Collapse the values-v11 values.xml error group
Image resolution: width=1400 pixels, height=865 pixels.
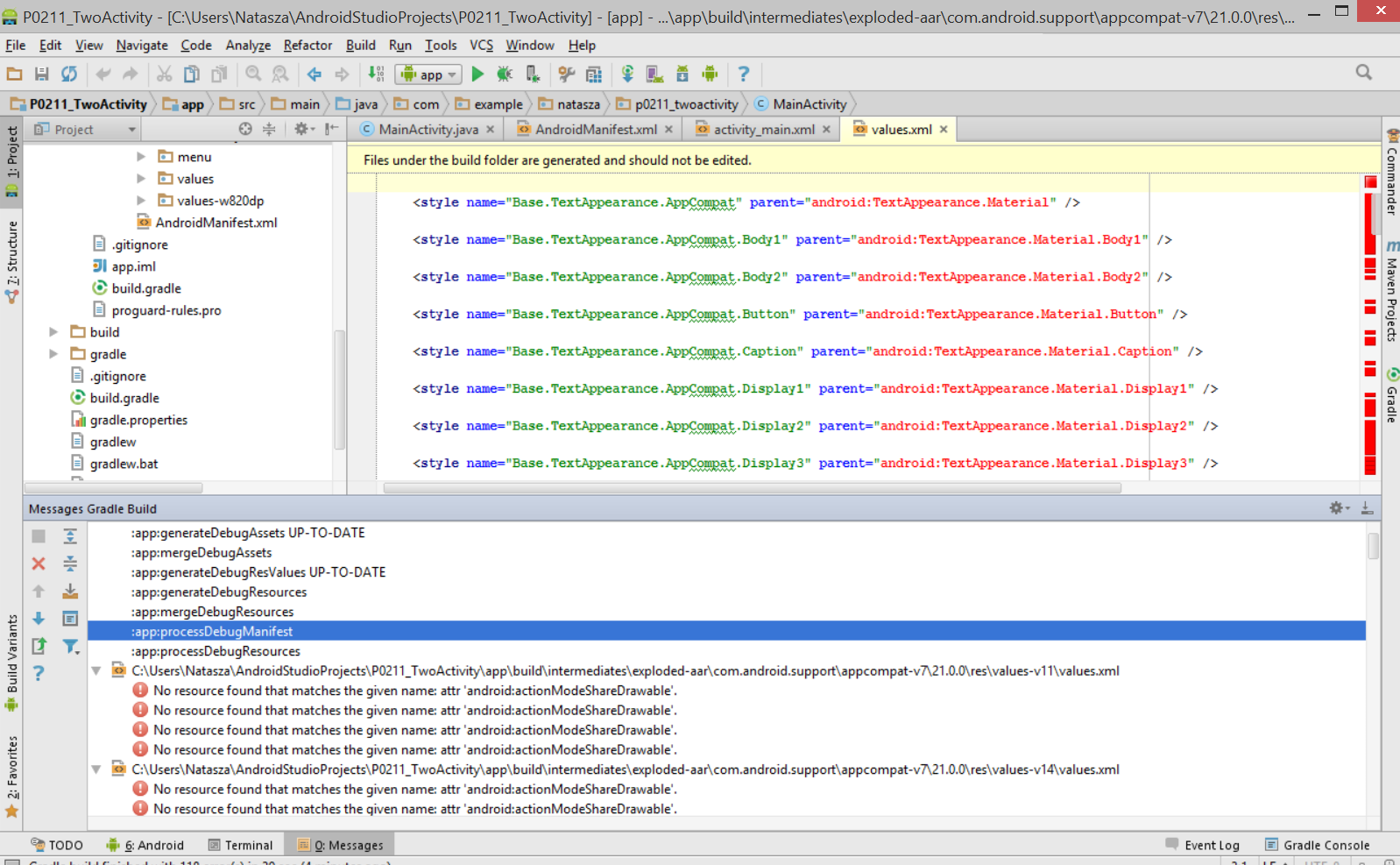(96, 671)
